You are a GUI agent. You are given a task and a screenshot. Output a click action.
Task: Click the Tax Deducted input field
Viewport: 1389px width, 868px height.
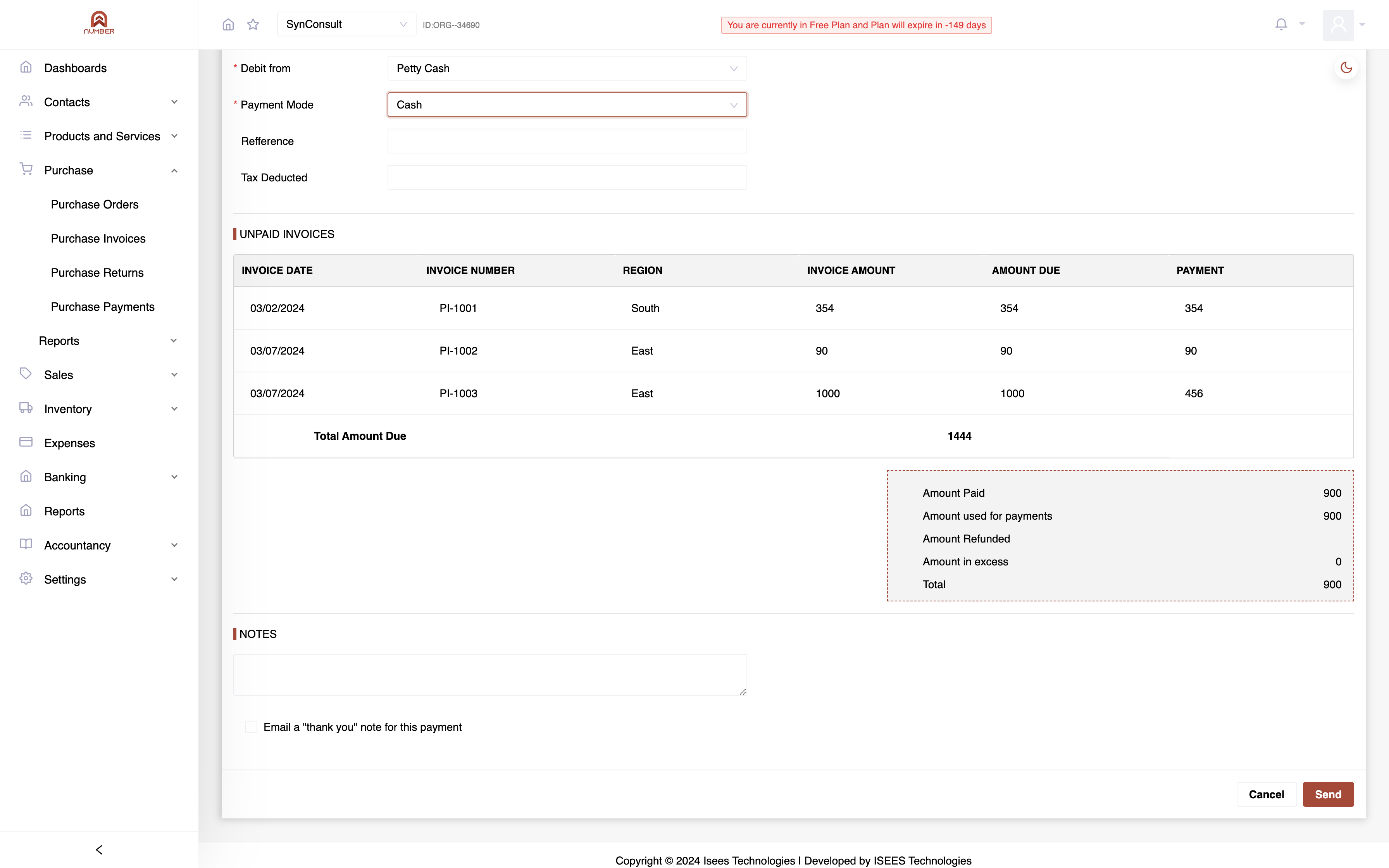pos(567,177)
